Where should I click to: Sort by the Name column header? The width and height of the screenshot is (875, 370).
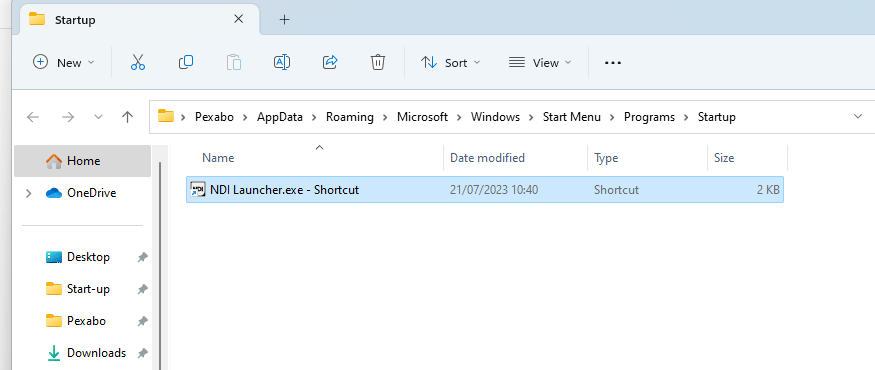tap(315, 158)
